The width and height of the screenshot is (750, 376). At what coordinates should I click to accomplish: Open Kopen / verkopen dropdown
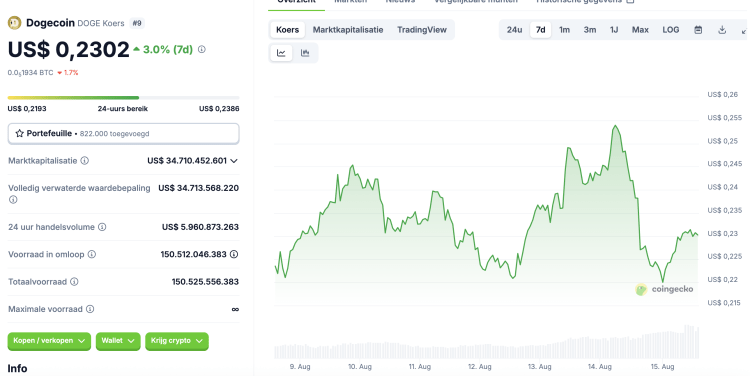pyautogui.click(x=49, y=341)
